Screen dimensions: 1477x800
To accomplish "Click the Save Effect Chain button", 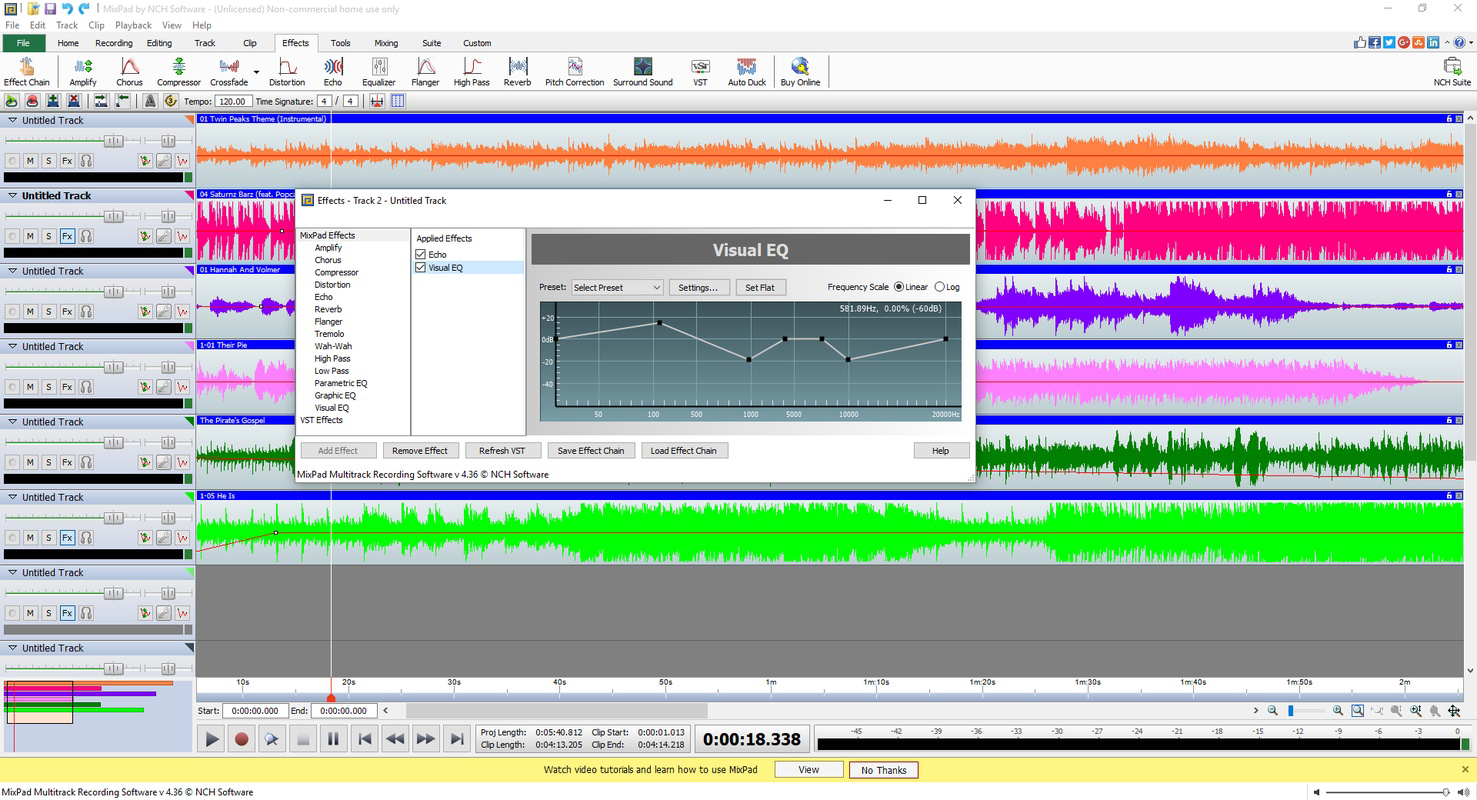I will [591, 451].
